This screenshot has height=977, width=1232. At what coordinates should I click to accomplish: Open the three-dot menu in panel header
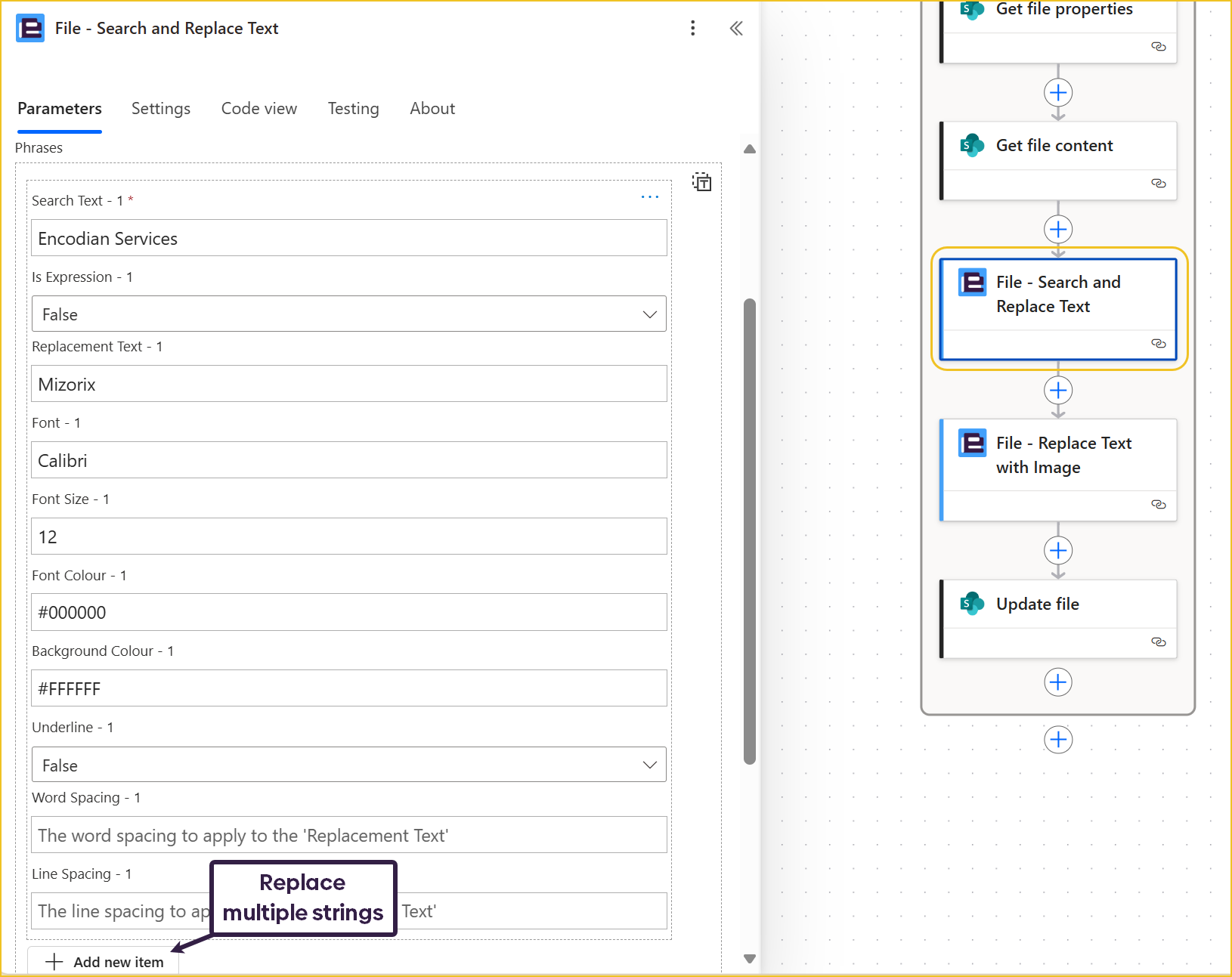click(x=692, y=29)
